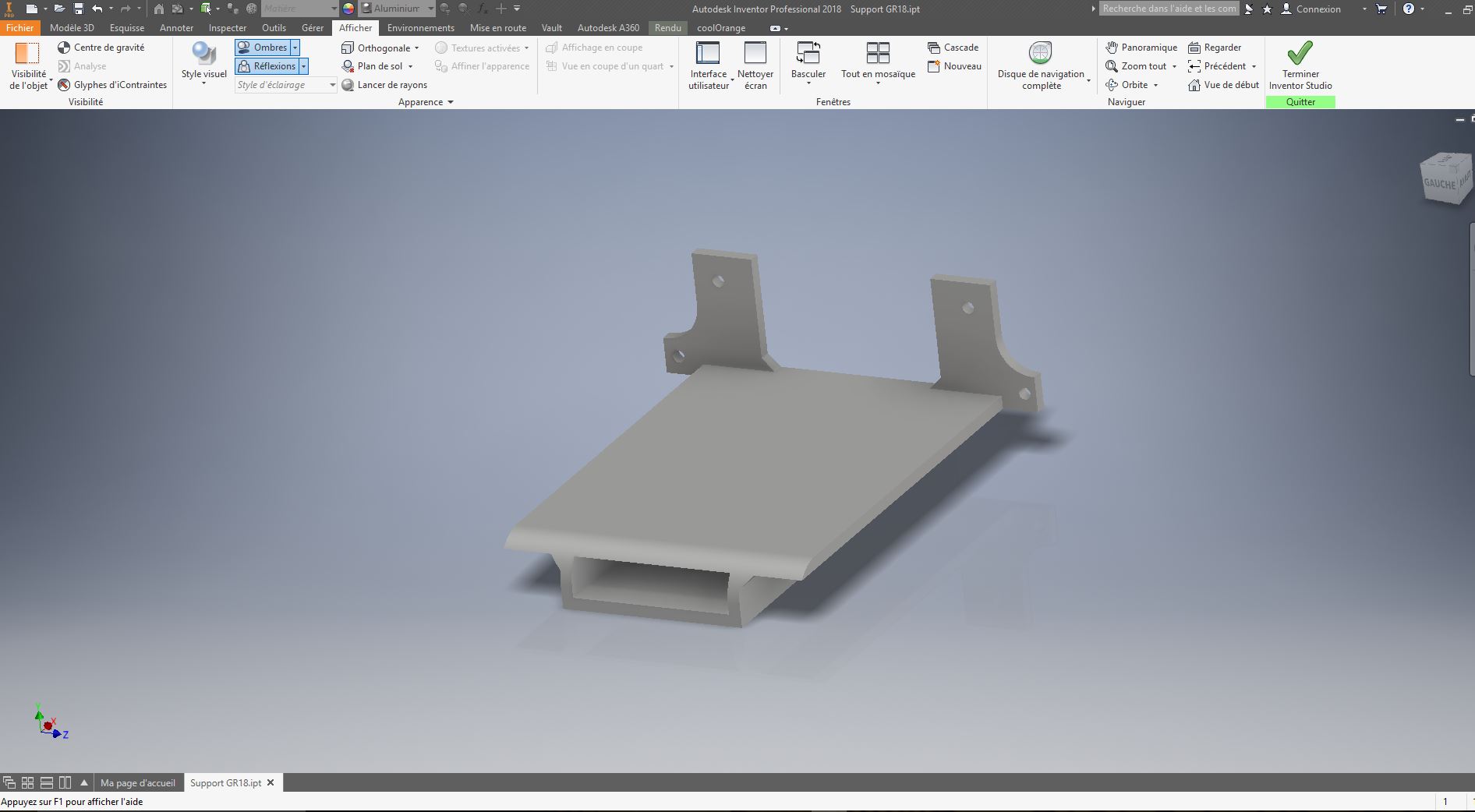This screenshot has height=812, width=1475.
Task: Switch to the Rendu tab
Action: 668,27
